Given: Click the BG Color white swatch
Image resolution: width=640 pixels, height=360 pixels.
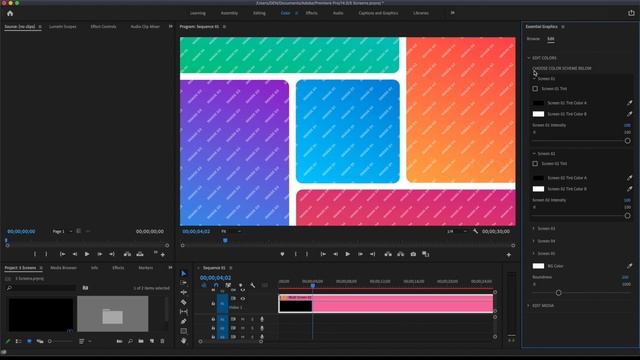Looking at the screenshot, I should click(538, 266).
